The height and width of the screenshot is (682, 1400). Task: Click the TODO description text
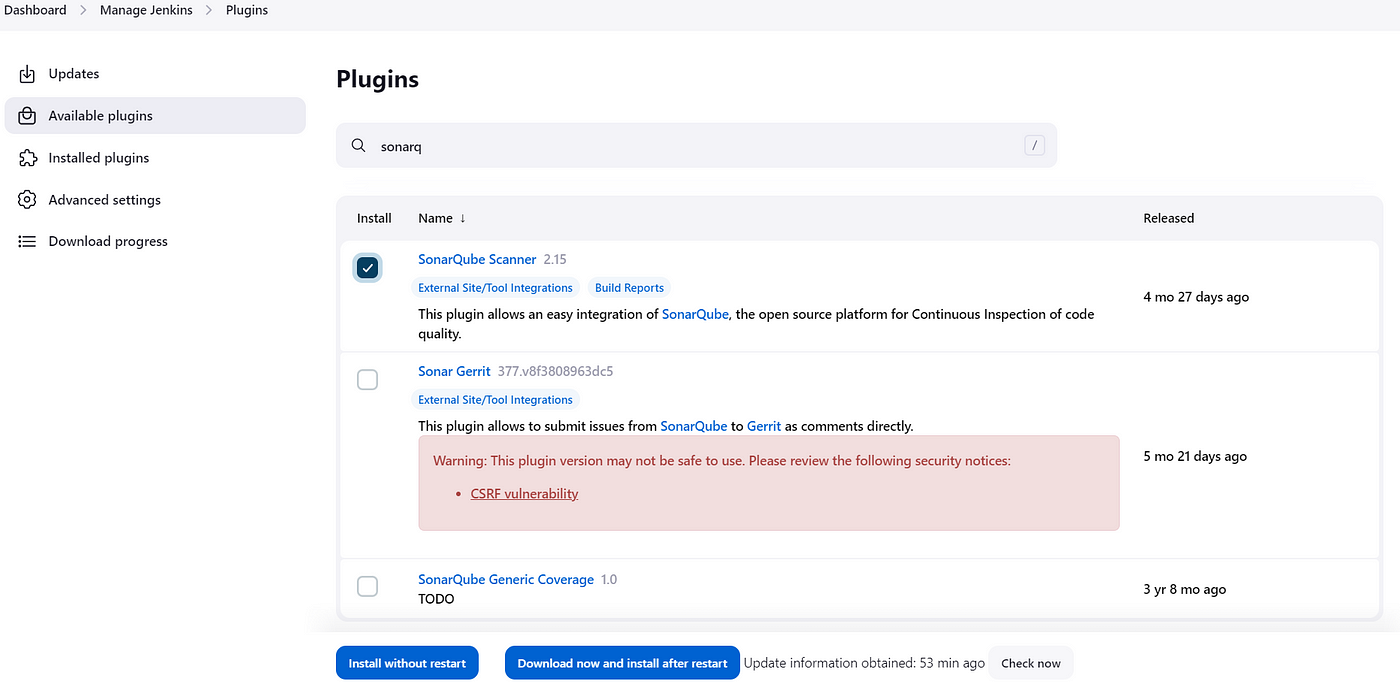(x=436, y=599)
